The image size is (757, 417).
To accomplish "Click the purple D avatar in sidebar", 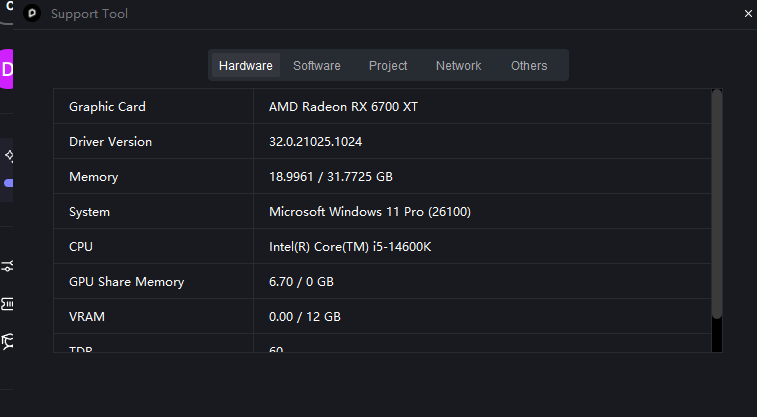I will [x=7, y=69].
